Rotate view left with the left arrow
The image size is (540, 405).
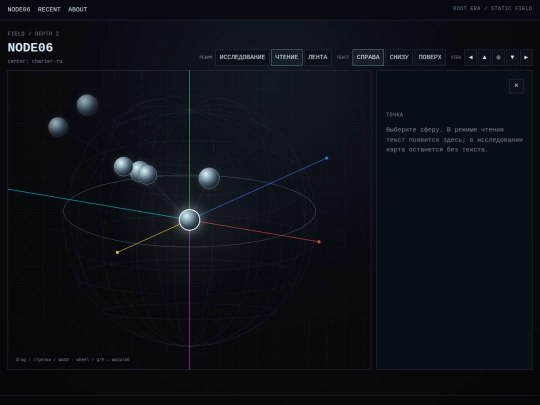(x=470, y=58)
